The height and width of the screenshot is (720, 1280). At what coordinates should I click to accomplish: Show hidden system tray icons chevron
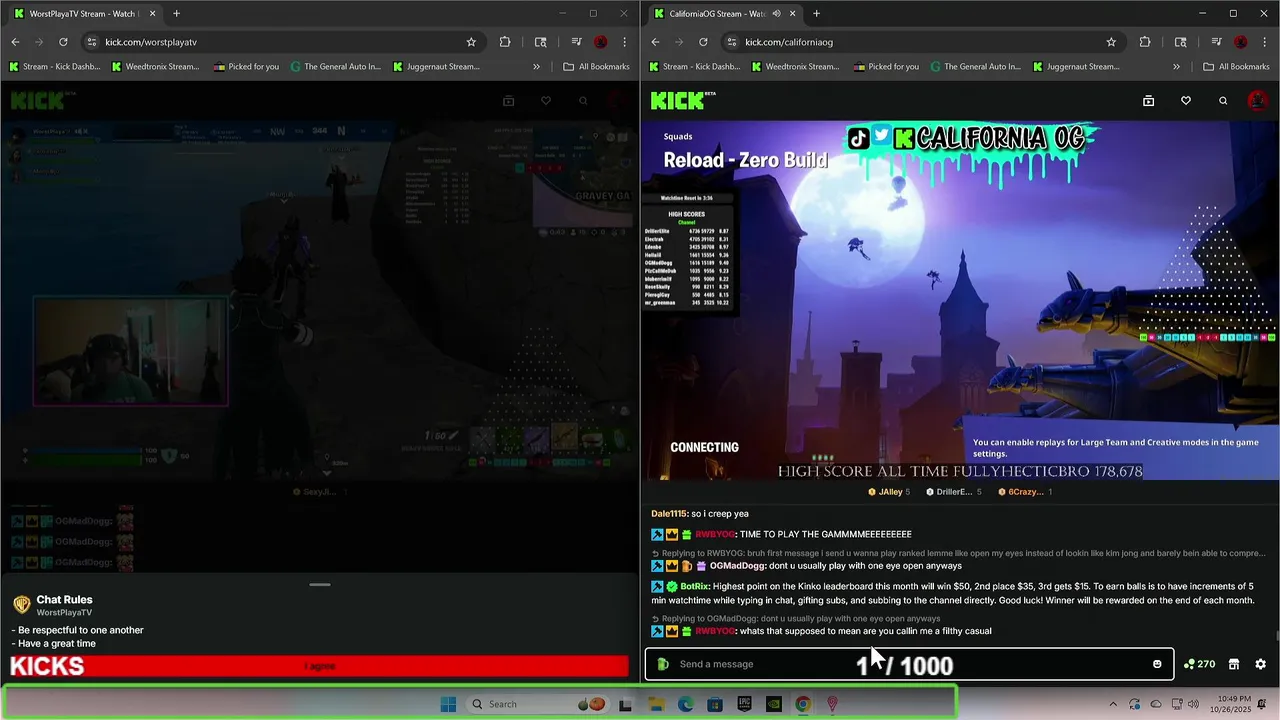1113,704
